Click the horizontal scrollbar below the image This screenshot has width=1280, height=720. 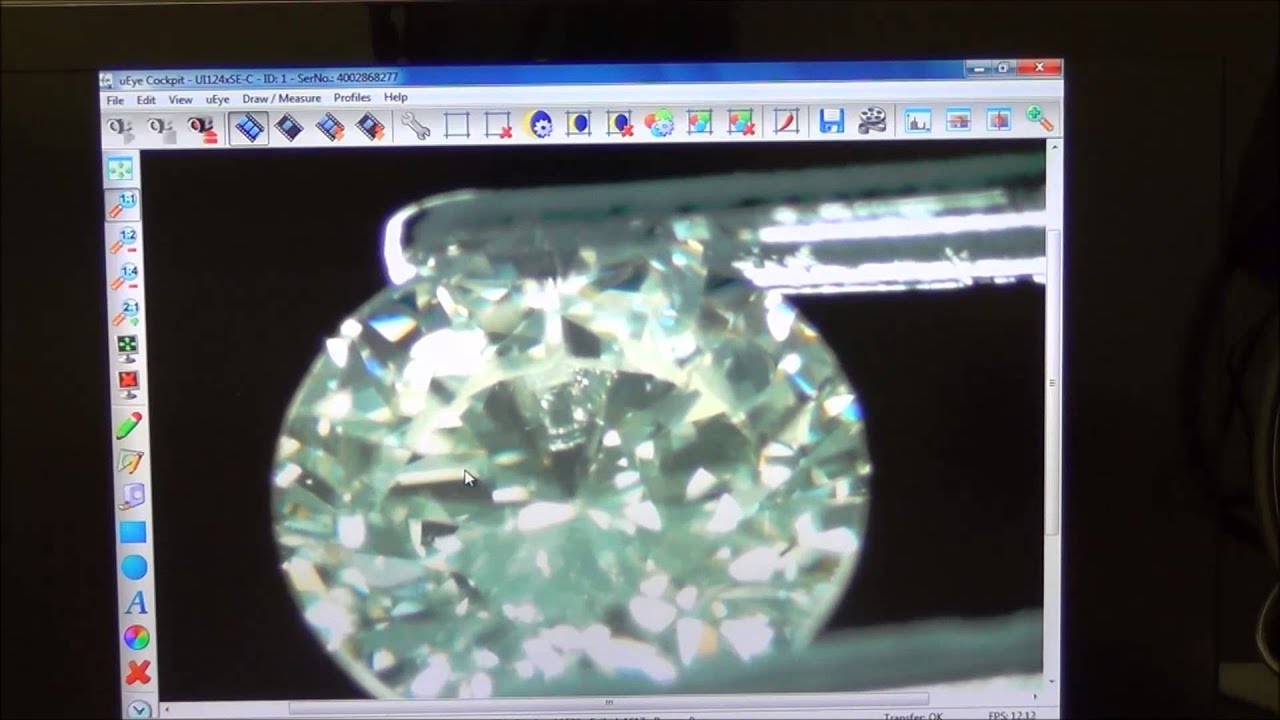pyautogui.click(x=609, y=702)
